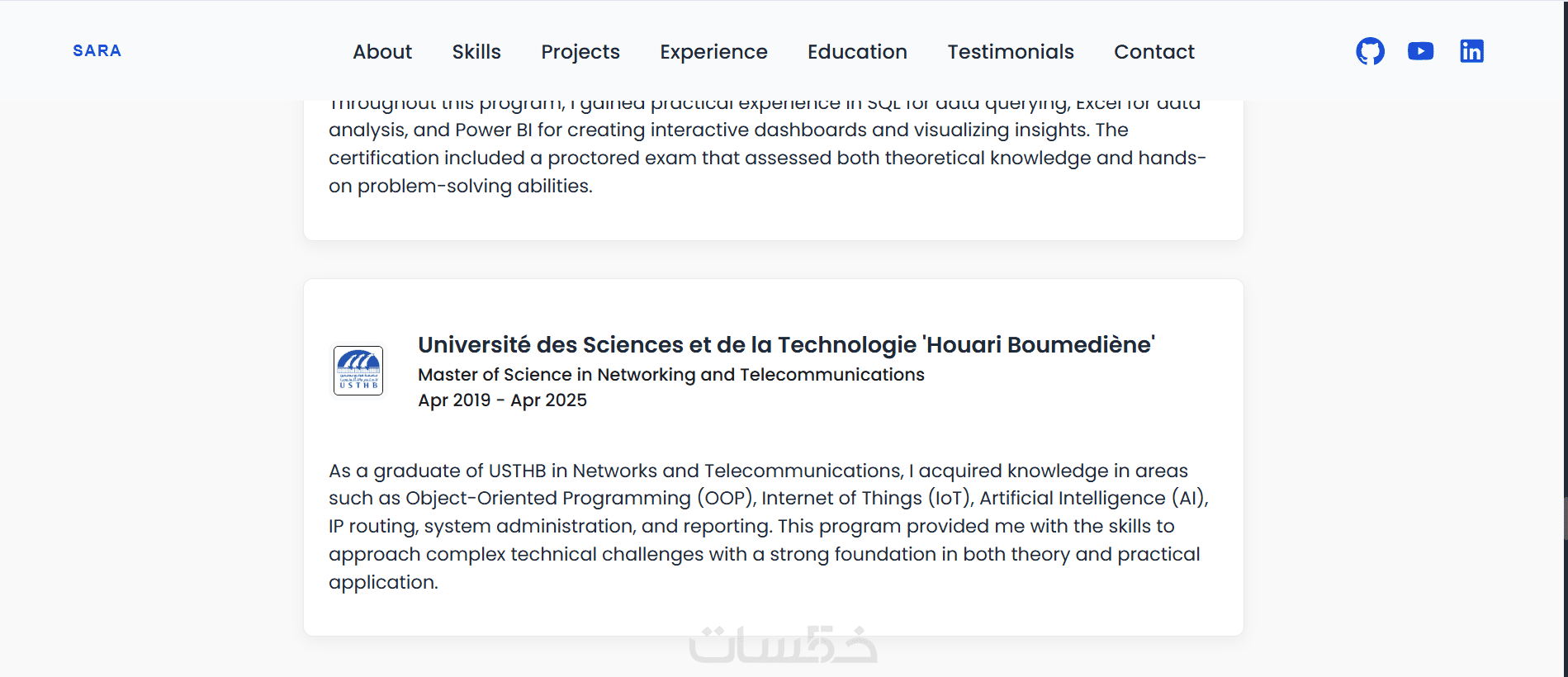1568x677 pixels.
Task: Click the USTHB university logo
Action: click(x=358, y=371)
